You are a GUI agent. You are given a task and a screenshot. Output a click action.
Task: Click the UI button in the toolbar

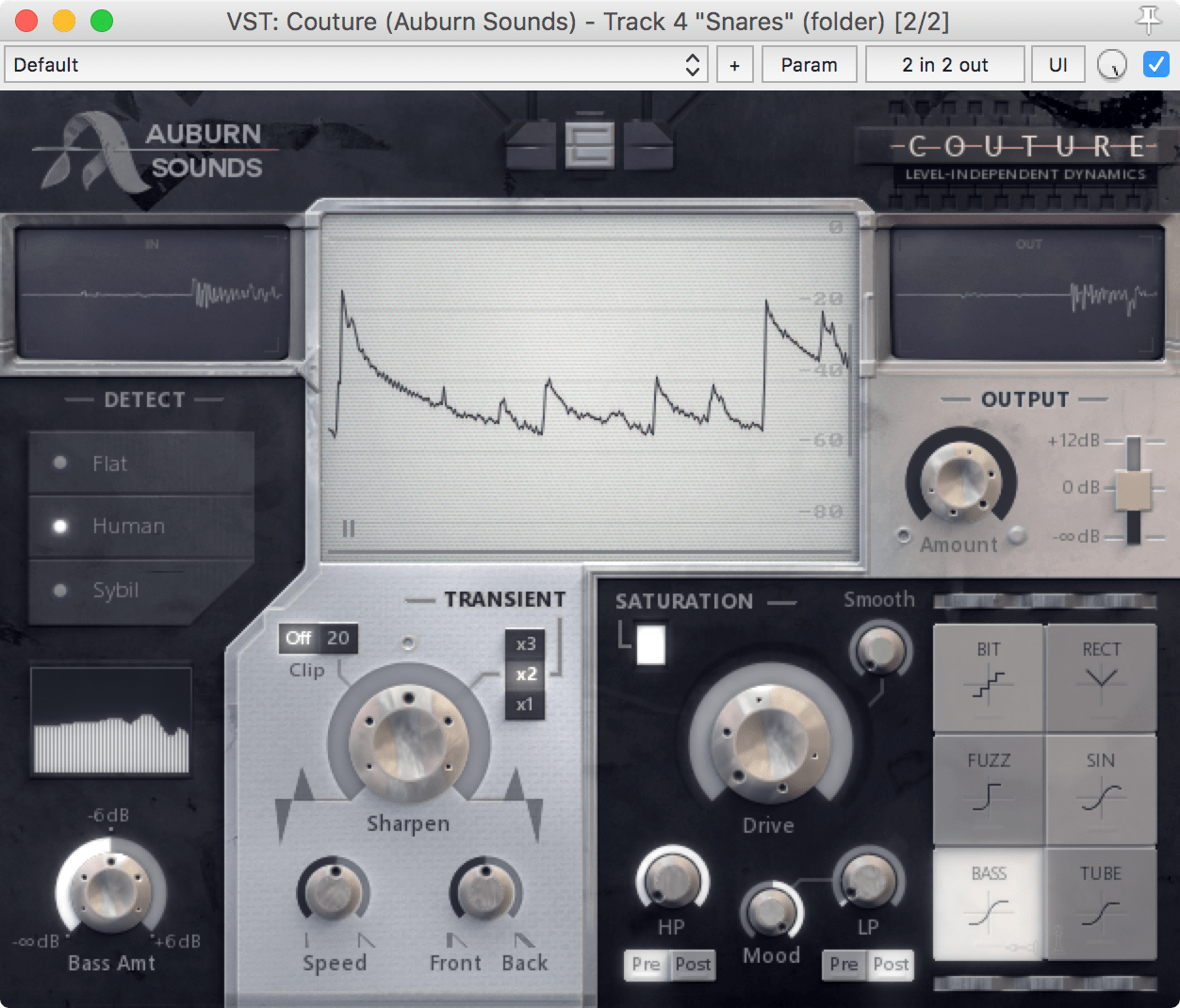1057,64
